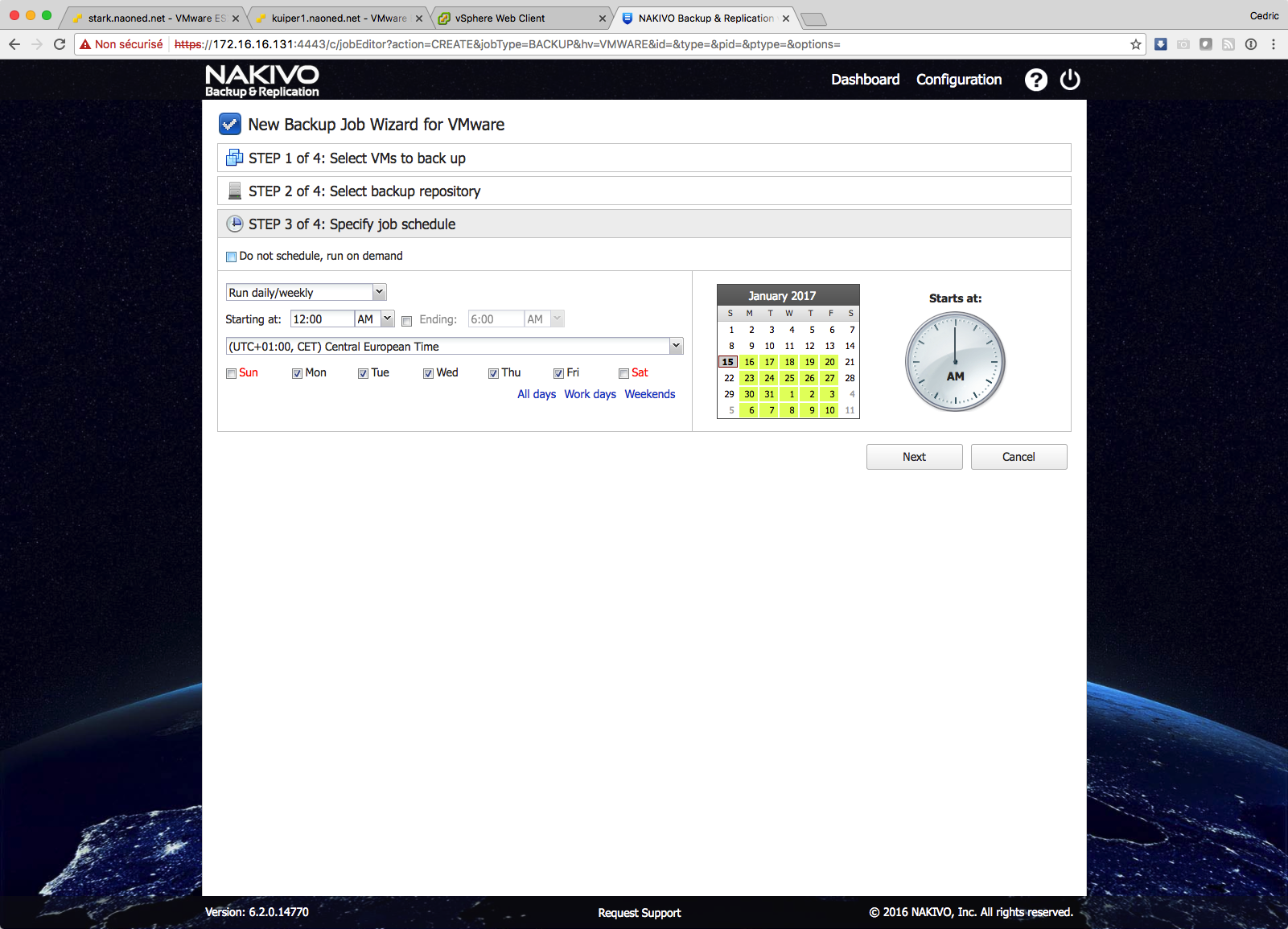Click the Step 1 VMs icon
Viewport: 1288px width, 929px height.
coord(234,158)
